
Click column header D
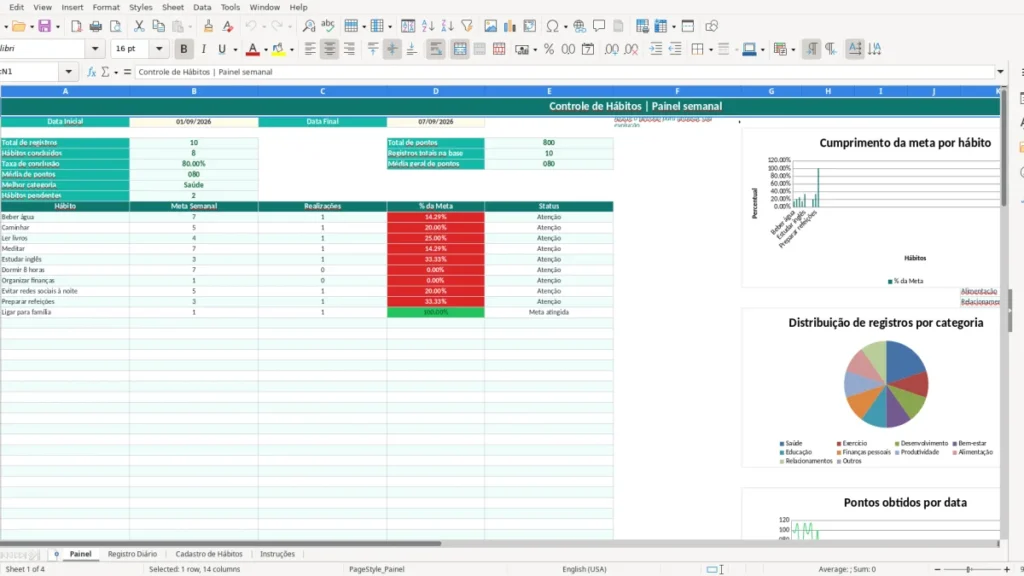coord(436,91)
